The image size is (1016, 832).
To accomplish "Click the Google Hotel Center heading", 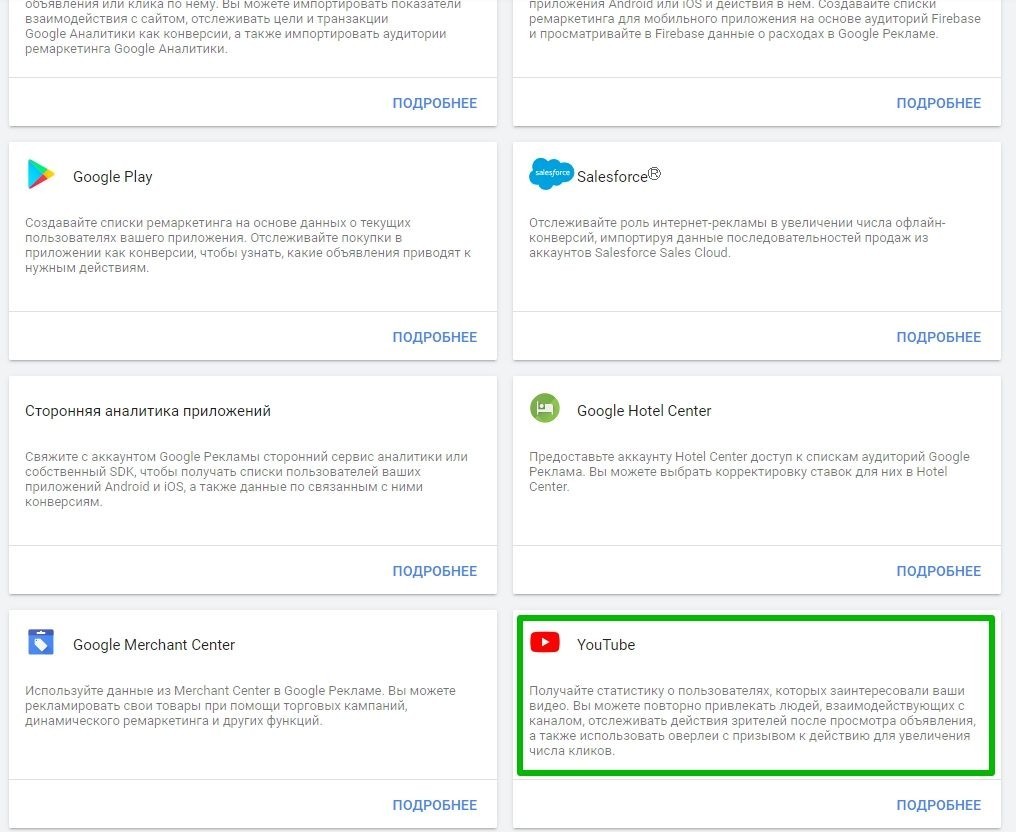I will tap(644, 411).
